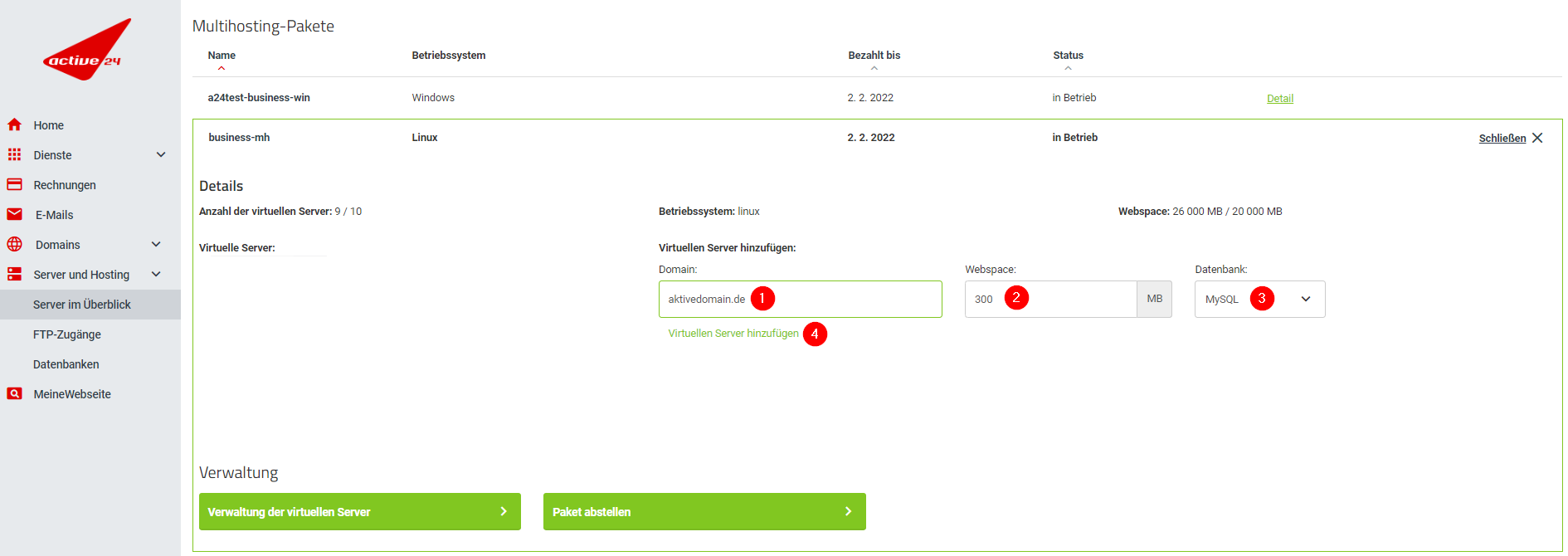1568x556 pixels.
Task: Click the Paket abstellen button
Action: (x=704, y=512)
